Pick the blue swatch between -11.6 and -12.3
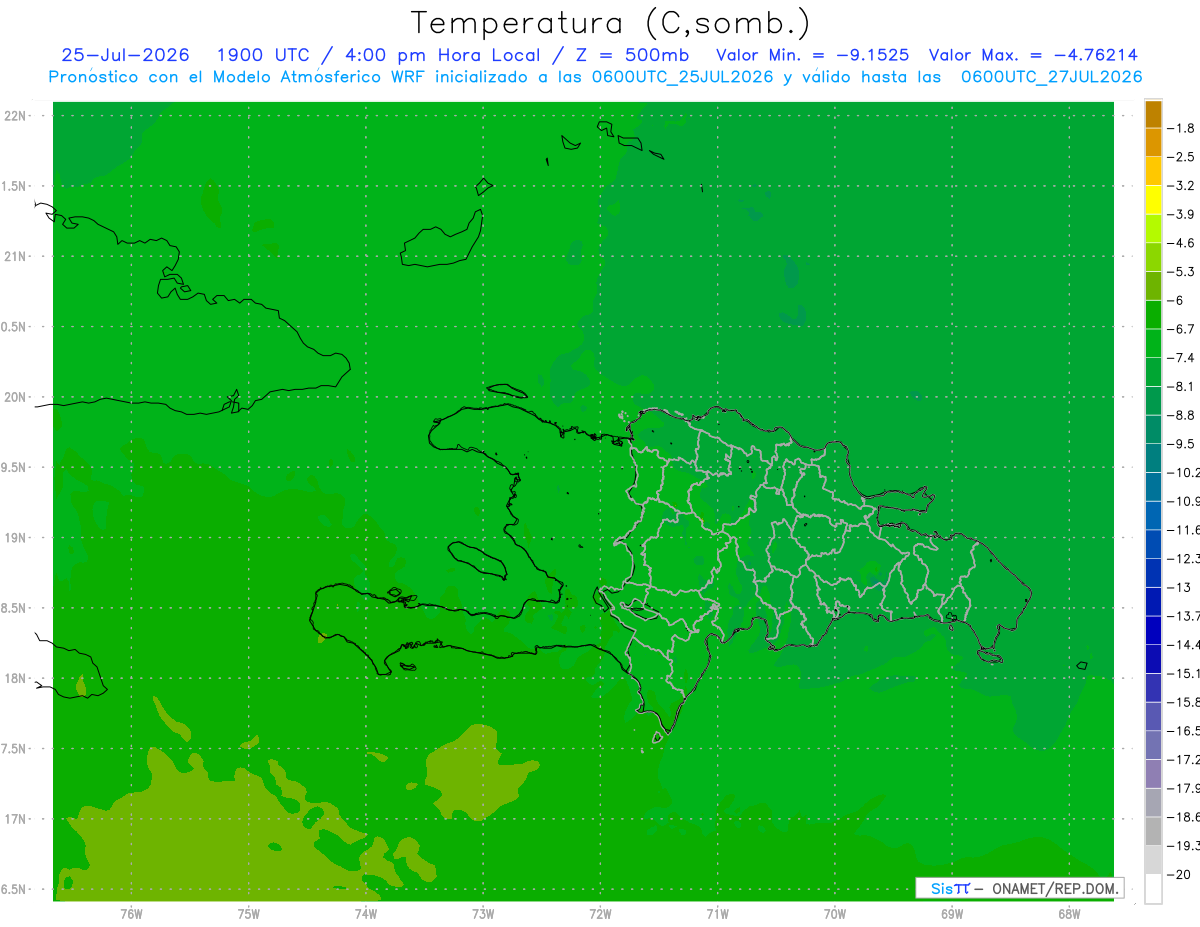This screenshot has width=1200, height=927. 1153,544
